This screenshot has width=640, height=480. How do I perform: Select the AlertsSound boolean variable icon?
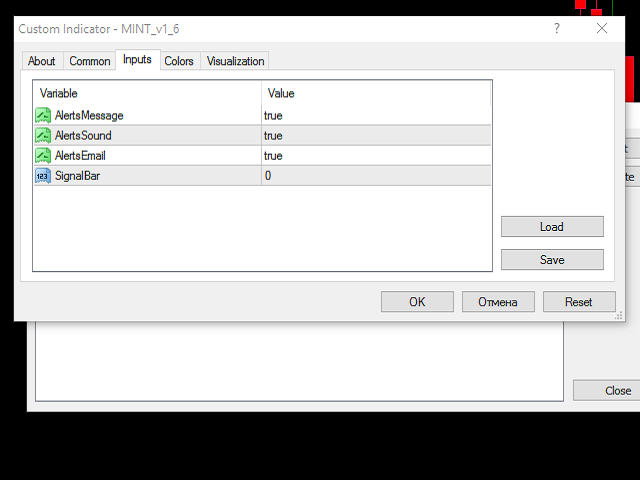pos(43,136)
